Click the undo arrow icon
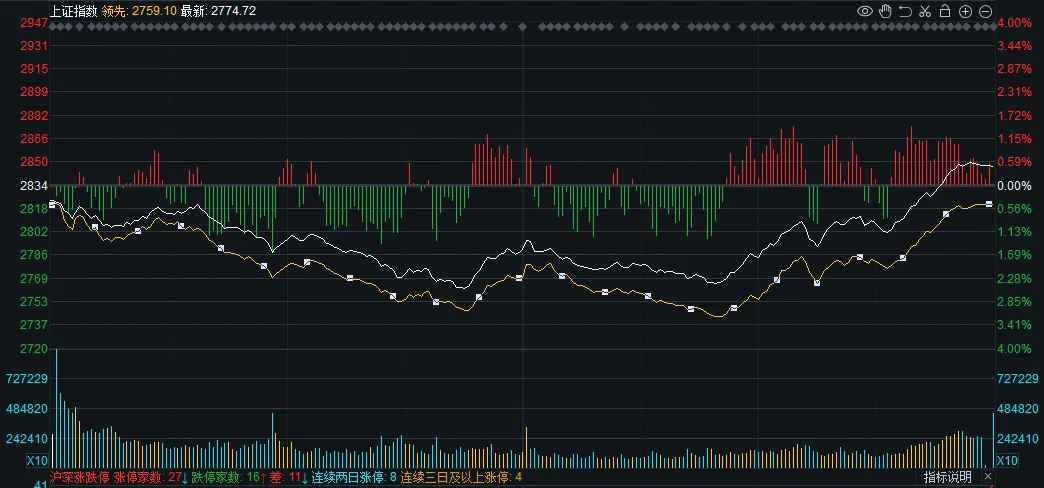The width and height of the screenshot is (1044, 488). 905,11
